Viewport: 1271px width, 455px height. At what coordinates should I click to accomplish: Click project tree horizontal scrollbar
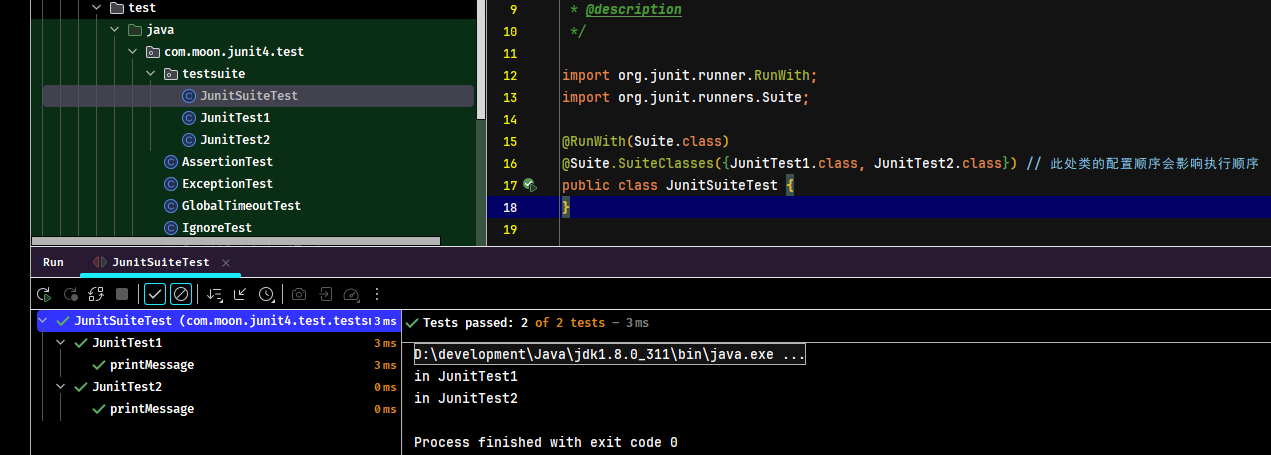(236, 241)
